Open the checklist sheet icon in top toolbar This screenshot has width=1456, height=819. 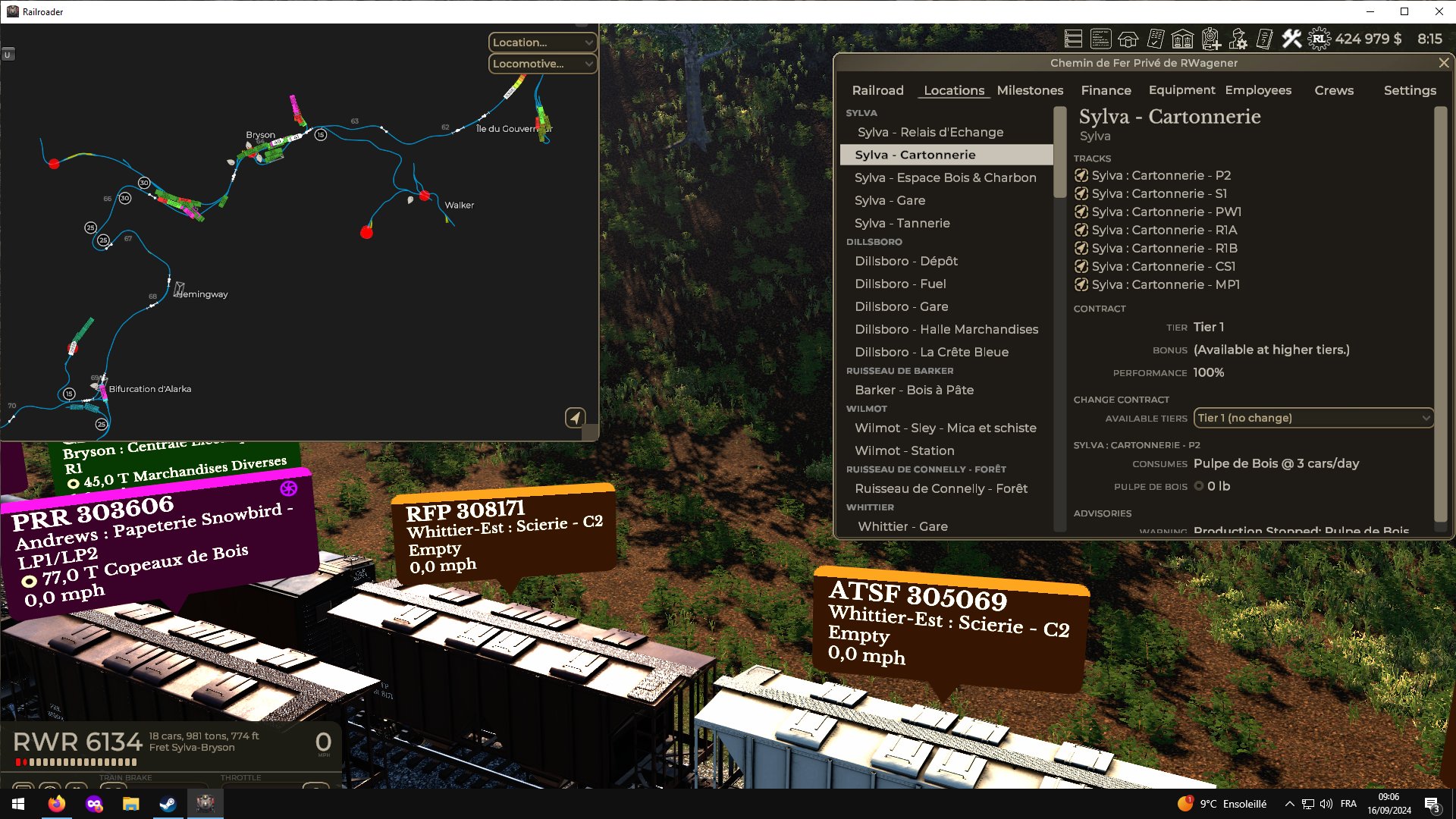tap(1156, 39)
